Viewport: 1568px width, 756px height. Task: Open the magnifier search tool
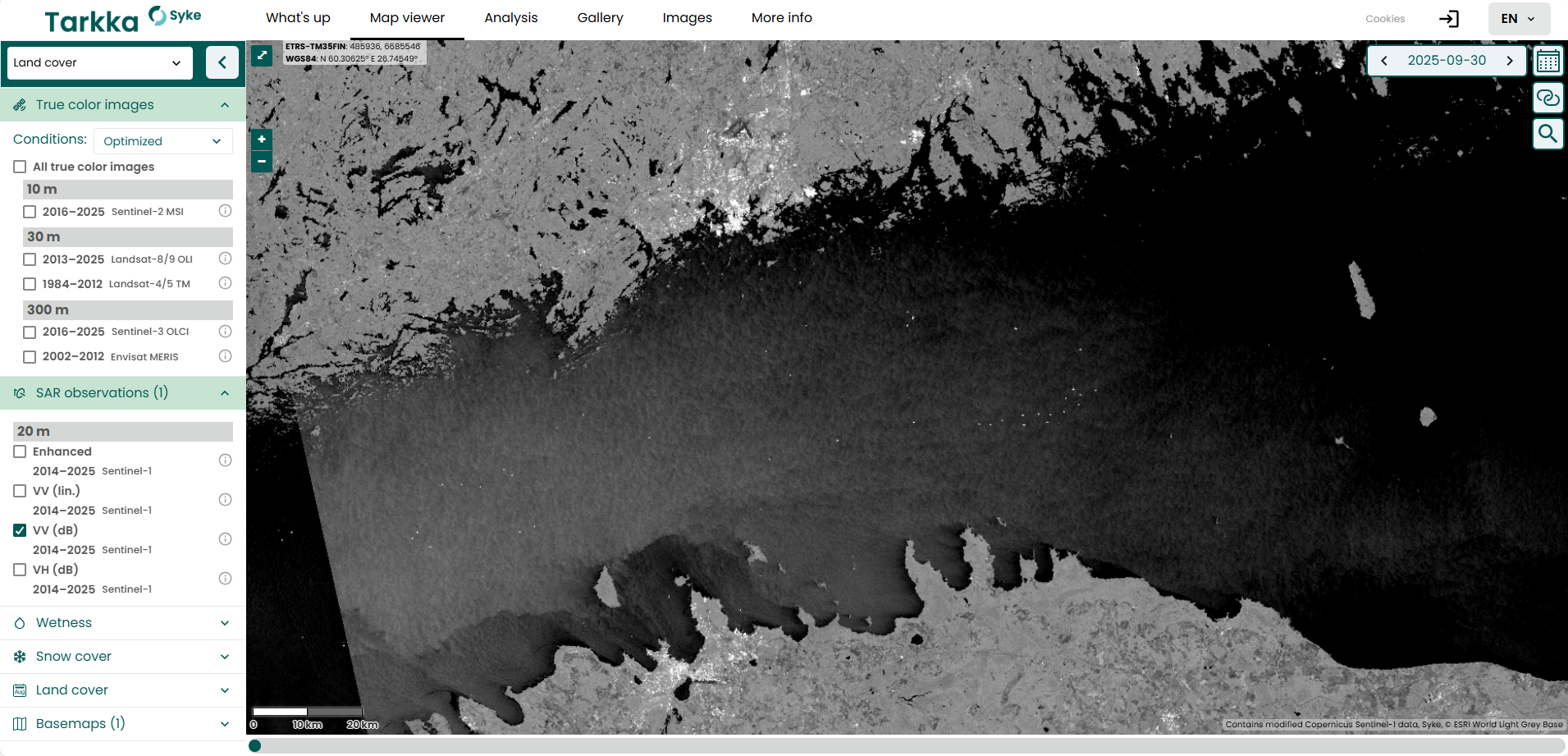point(1547,134)
